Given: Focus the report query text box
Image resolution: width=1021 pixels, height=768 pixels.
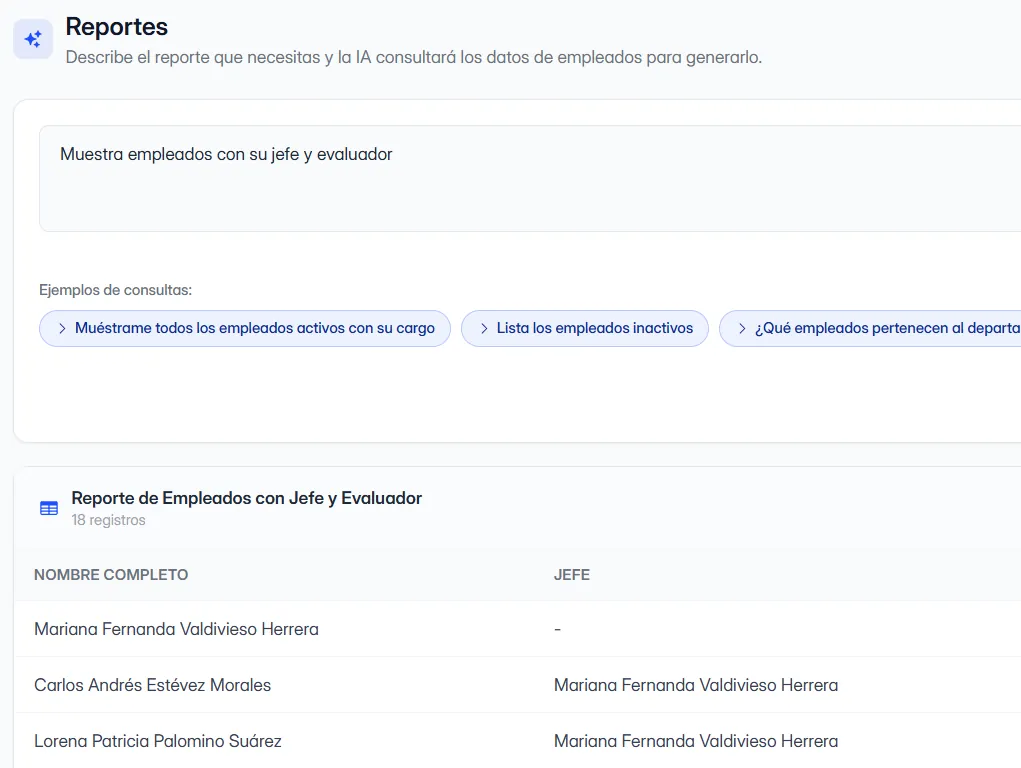Looking at the screenshot, I should [x=530, y=178].
